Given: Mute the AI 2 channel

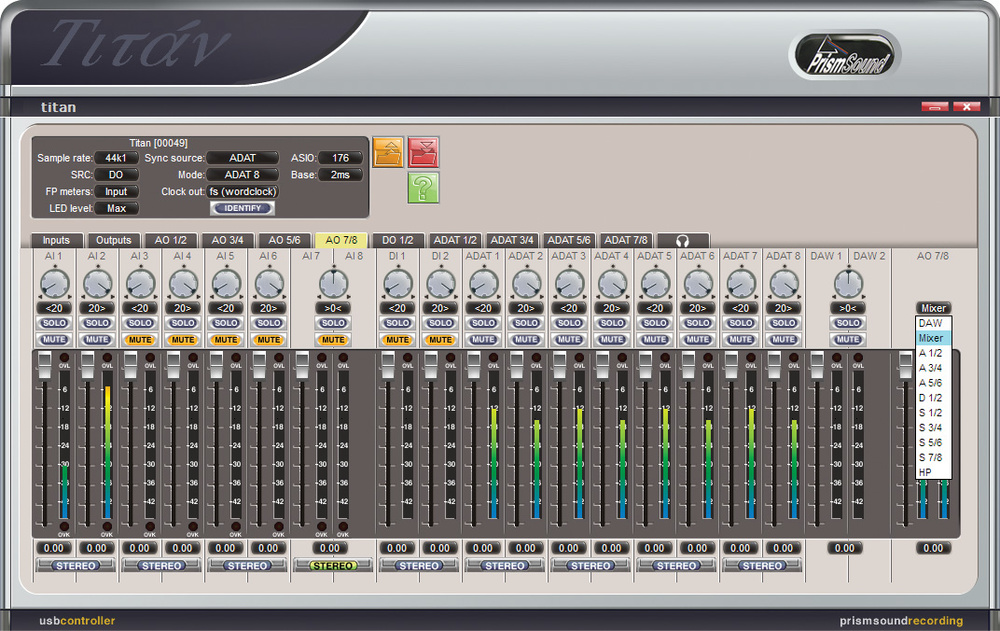Looking at the screenshot, I should (x=97, y=340).
